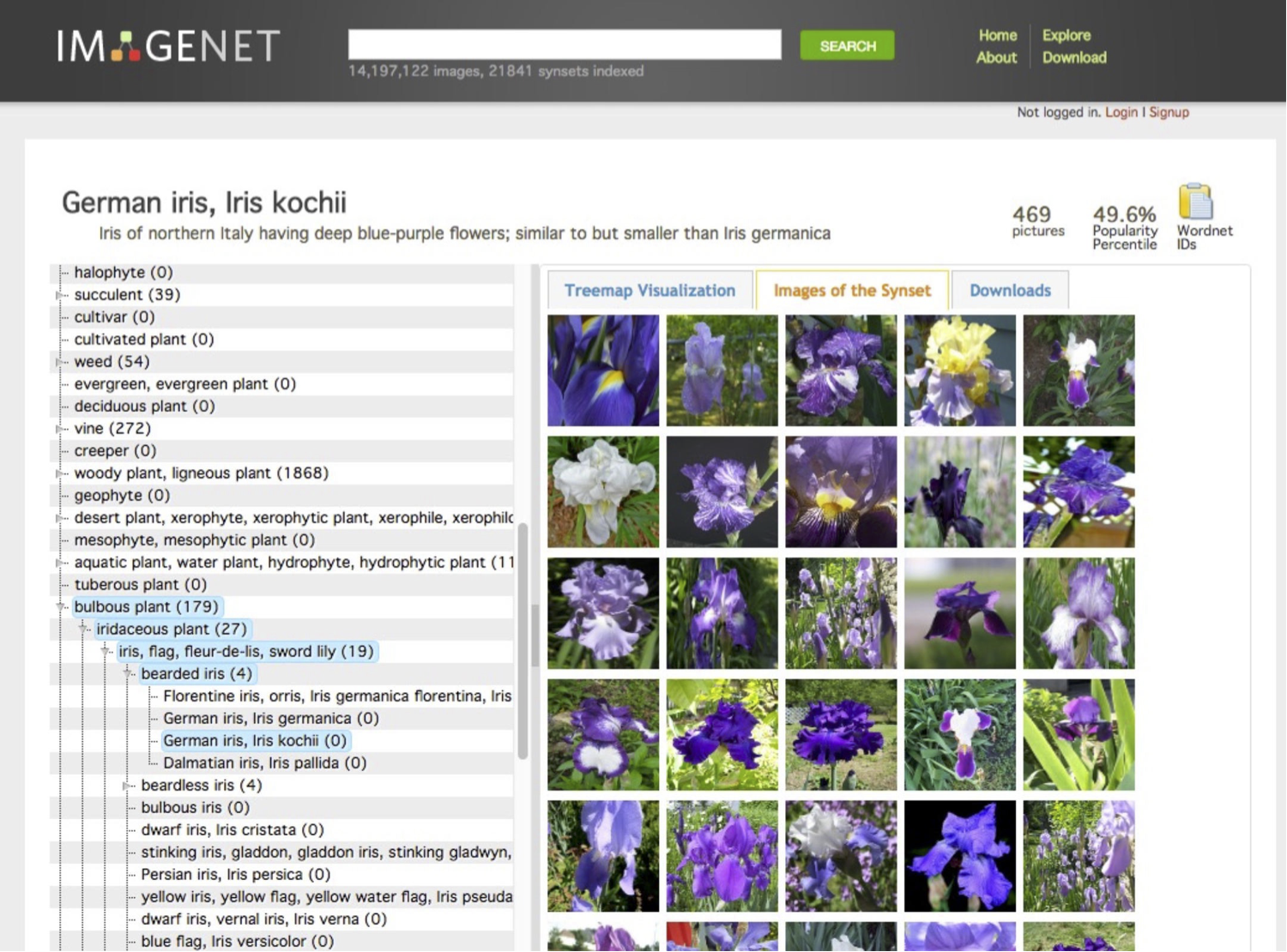Open the blue iris on black background thumbnail
The width and height of the screenshot is (1287, 952).
(x=959, y=857)
